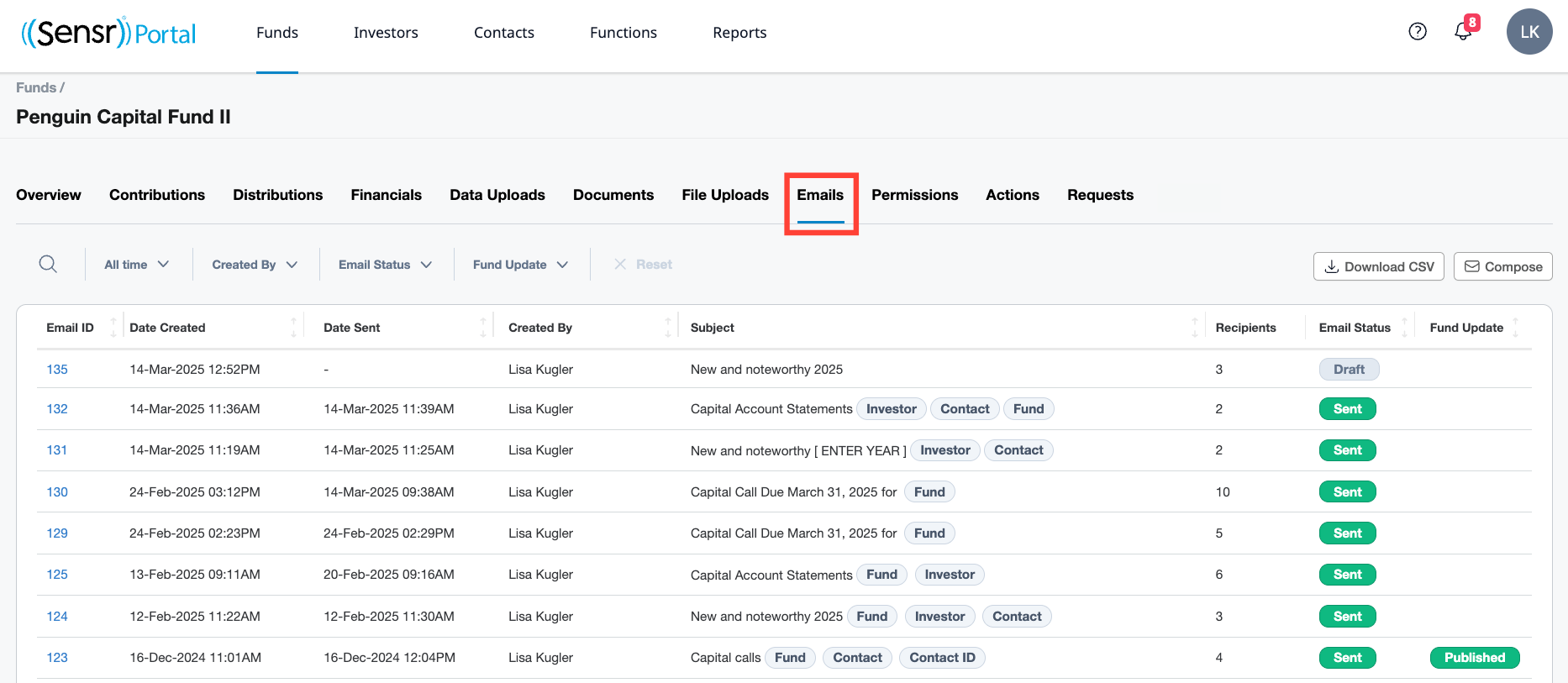Switch to the Distributions tab
This screenshot has width=1568, height=683.
(x=278, y=195)
